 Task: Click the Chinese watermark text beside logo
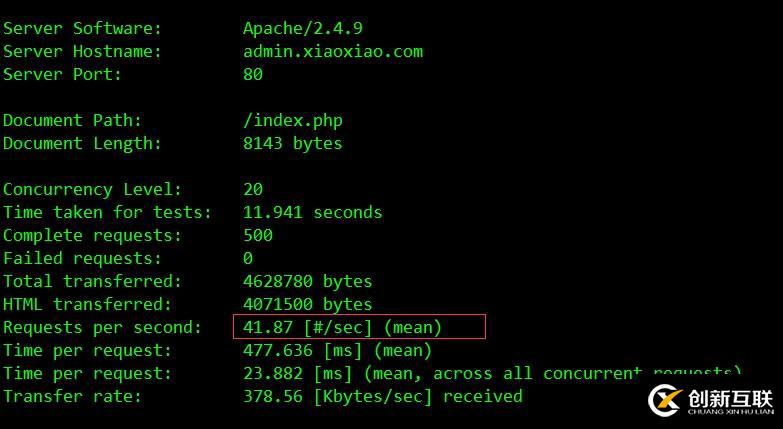(731, 397)
